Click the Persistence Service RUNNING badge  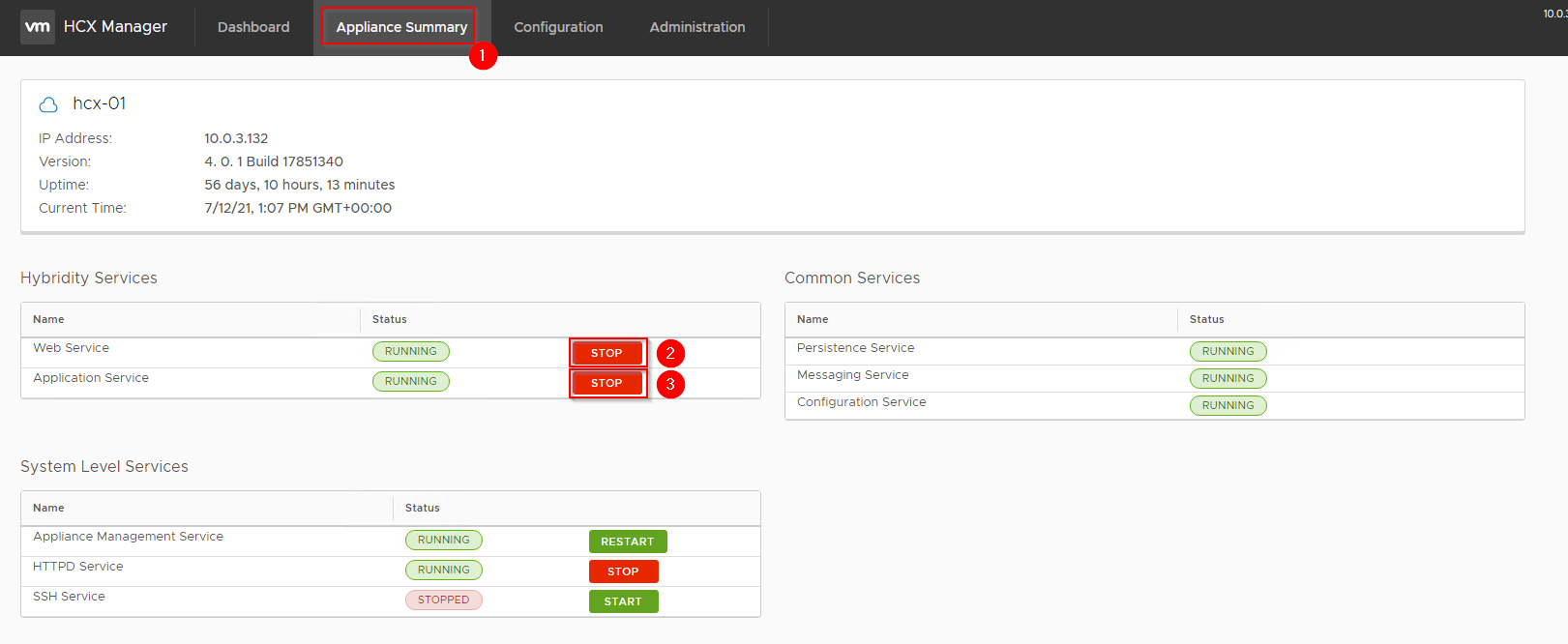pyautogui.click(x=1228, y=351)
